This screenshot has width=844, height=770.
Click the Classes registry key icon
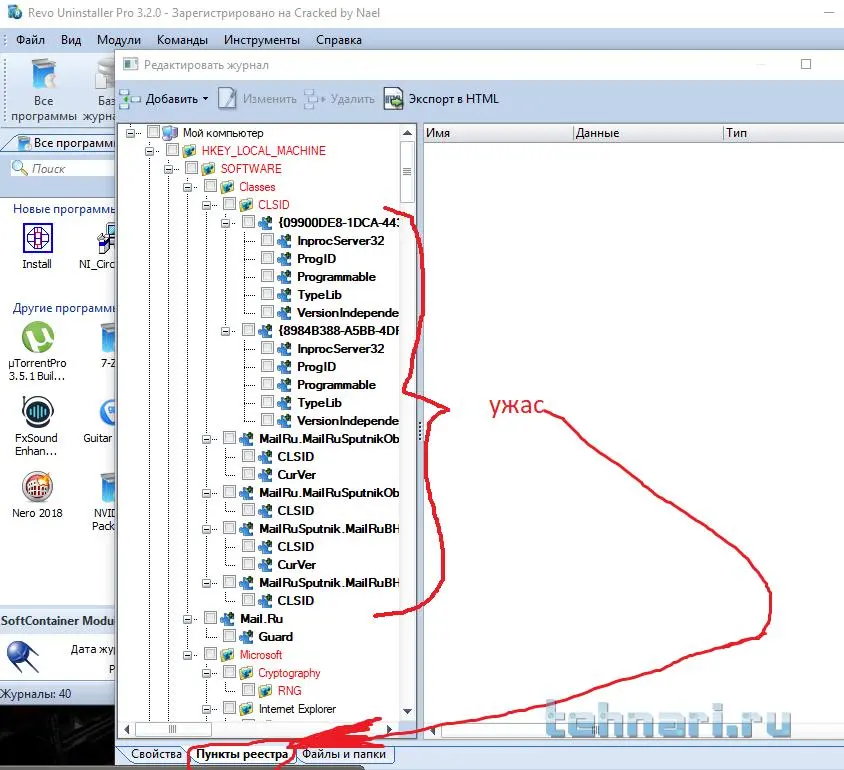click(227, 187)
